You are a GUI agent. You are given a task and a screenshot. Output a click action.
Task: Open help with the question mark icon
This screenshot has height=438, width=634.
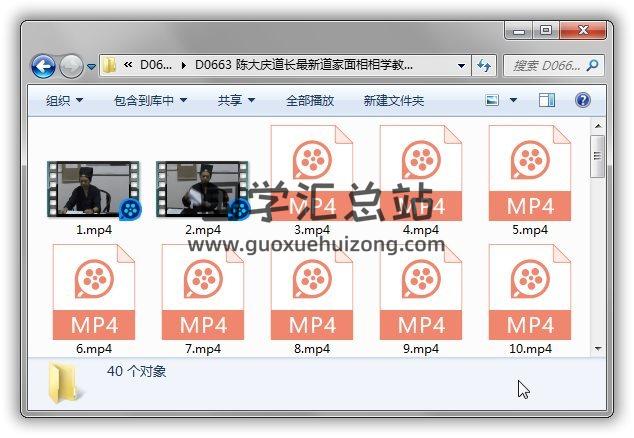(583, 100)
